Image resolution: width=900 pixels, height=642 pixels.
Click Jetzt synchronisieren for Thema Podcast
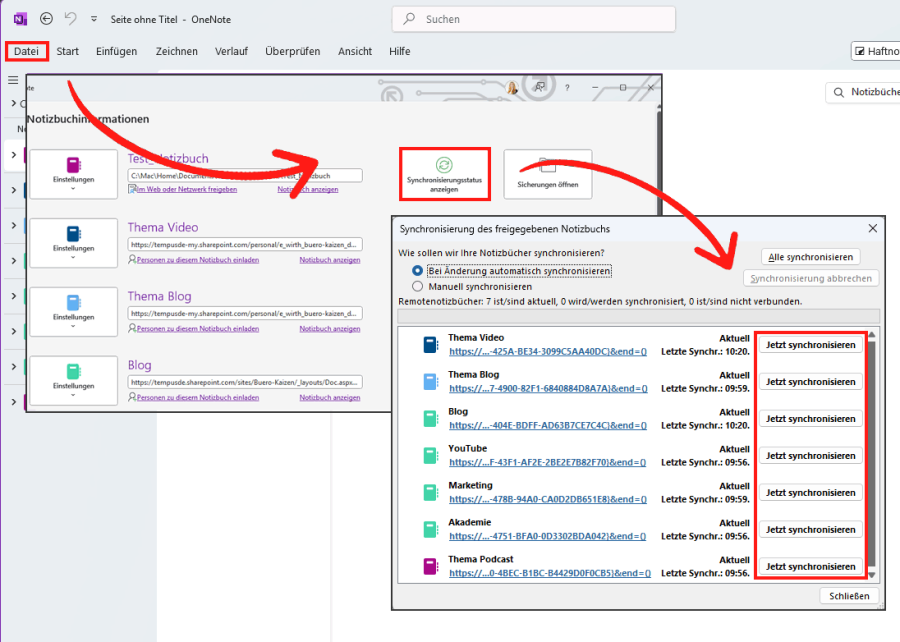(x=810, y=566)
